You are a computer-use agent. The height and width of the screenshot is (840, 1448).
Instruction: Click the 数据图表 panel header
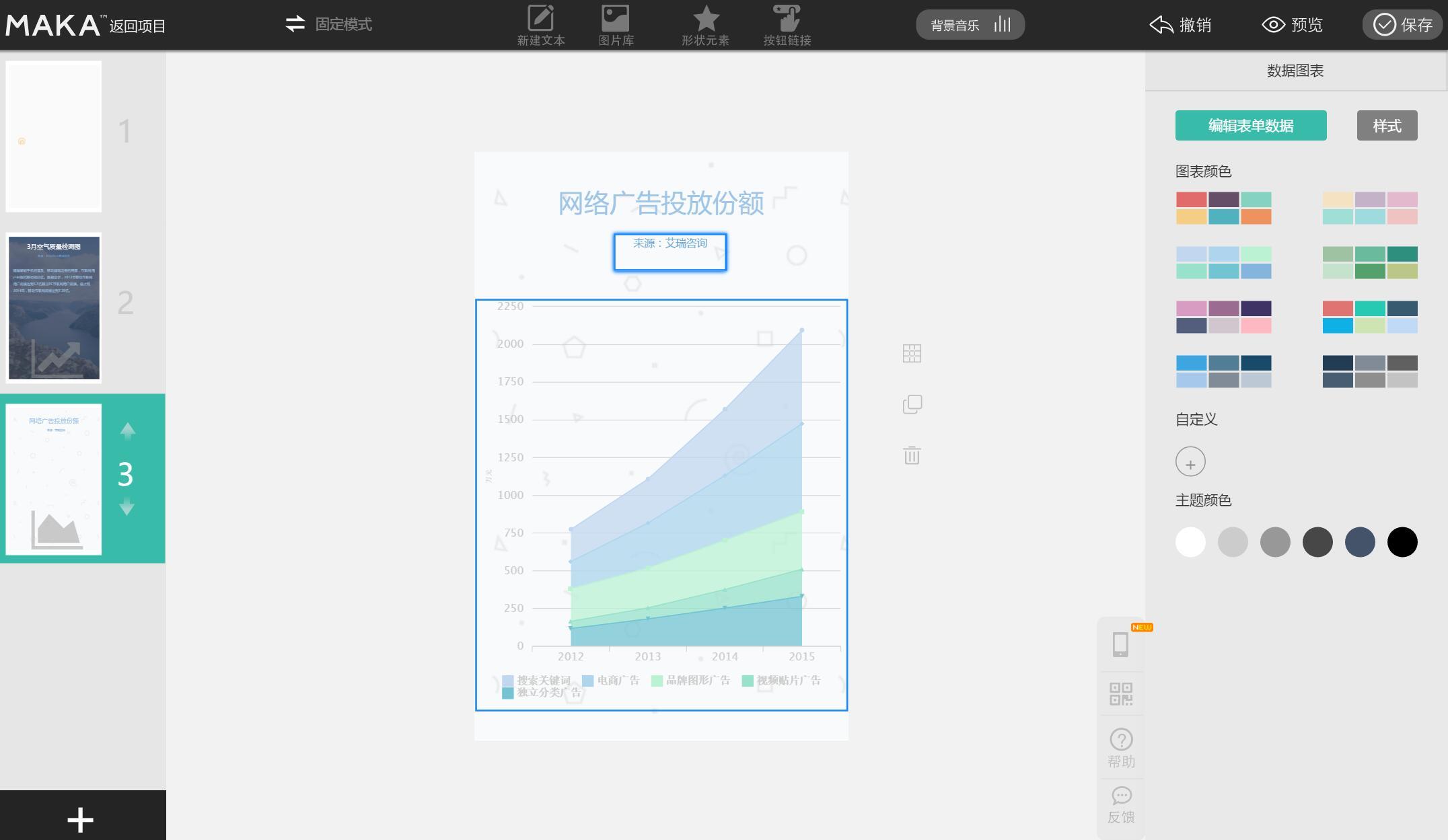pyautogui.click(x=1295, y=71)
